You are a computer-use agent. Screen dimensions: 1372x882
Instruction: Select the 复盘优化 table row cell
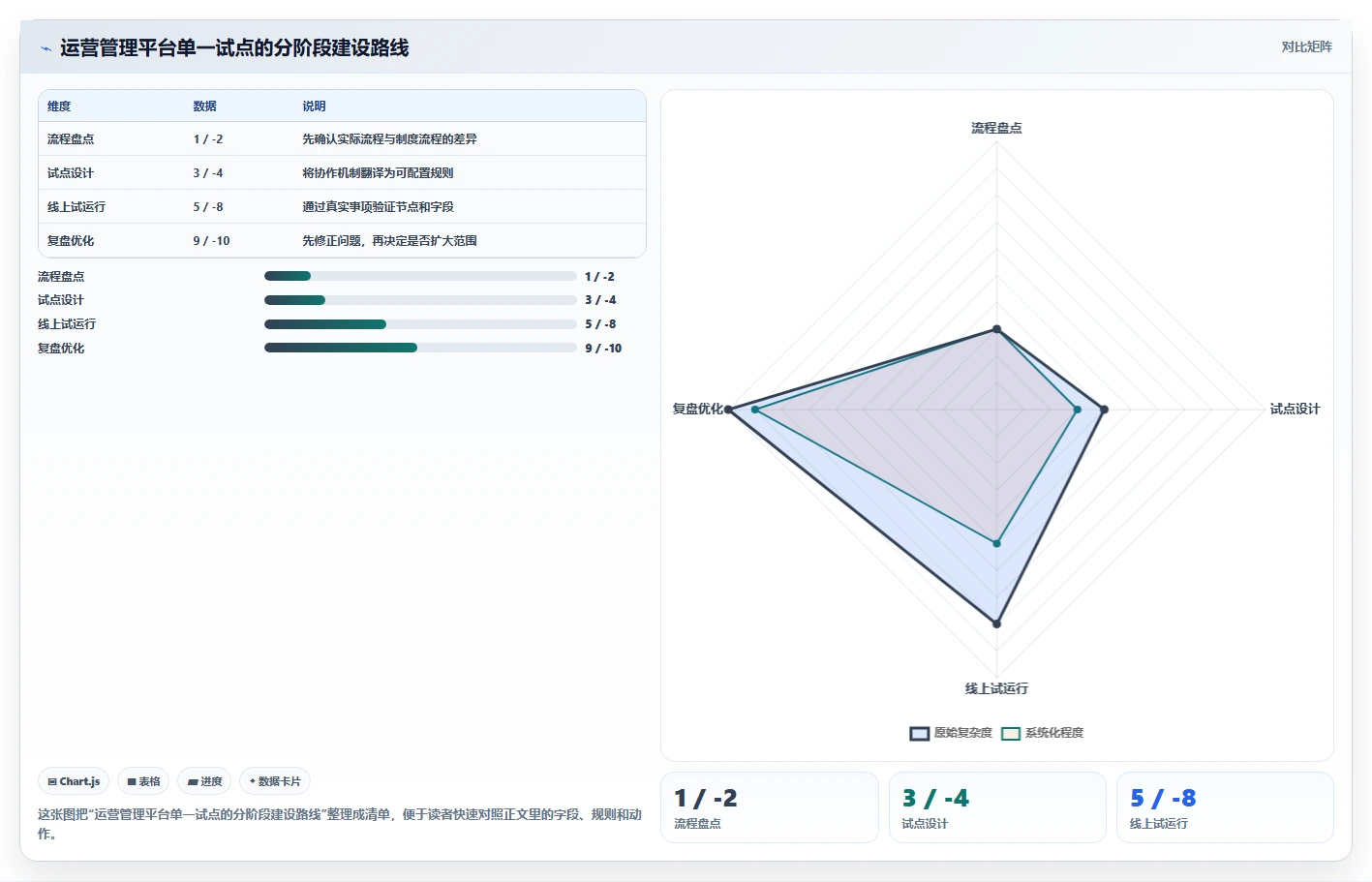click(71, 241)
